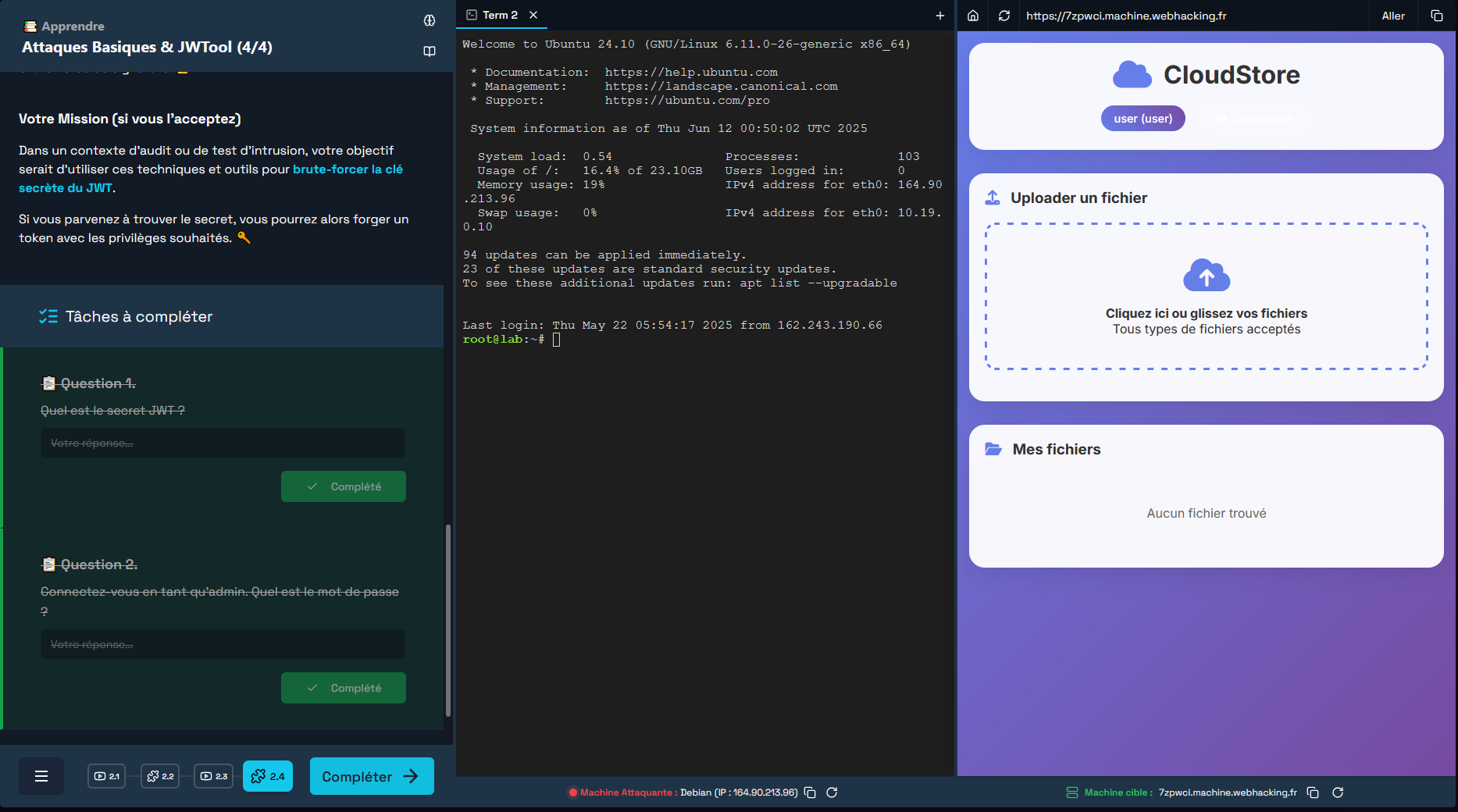Copy the target machine hostname
Image resolution: width=1458 pixels, height=812 pixels.
pyautogui.click(x=1314, y=792)
